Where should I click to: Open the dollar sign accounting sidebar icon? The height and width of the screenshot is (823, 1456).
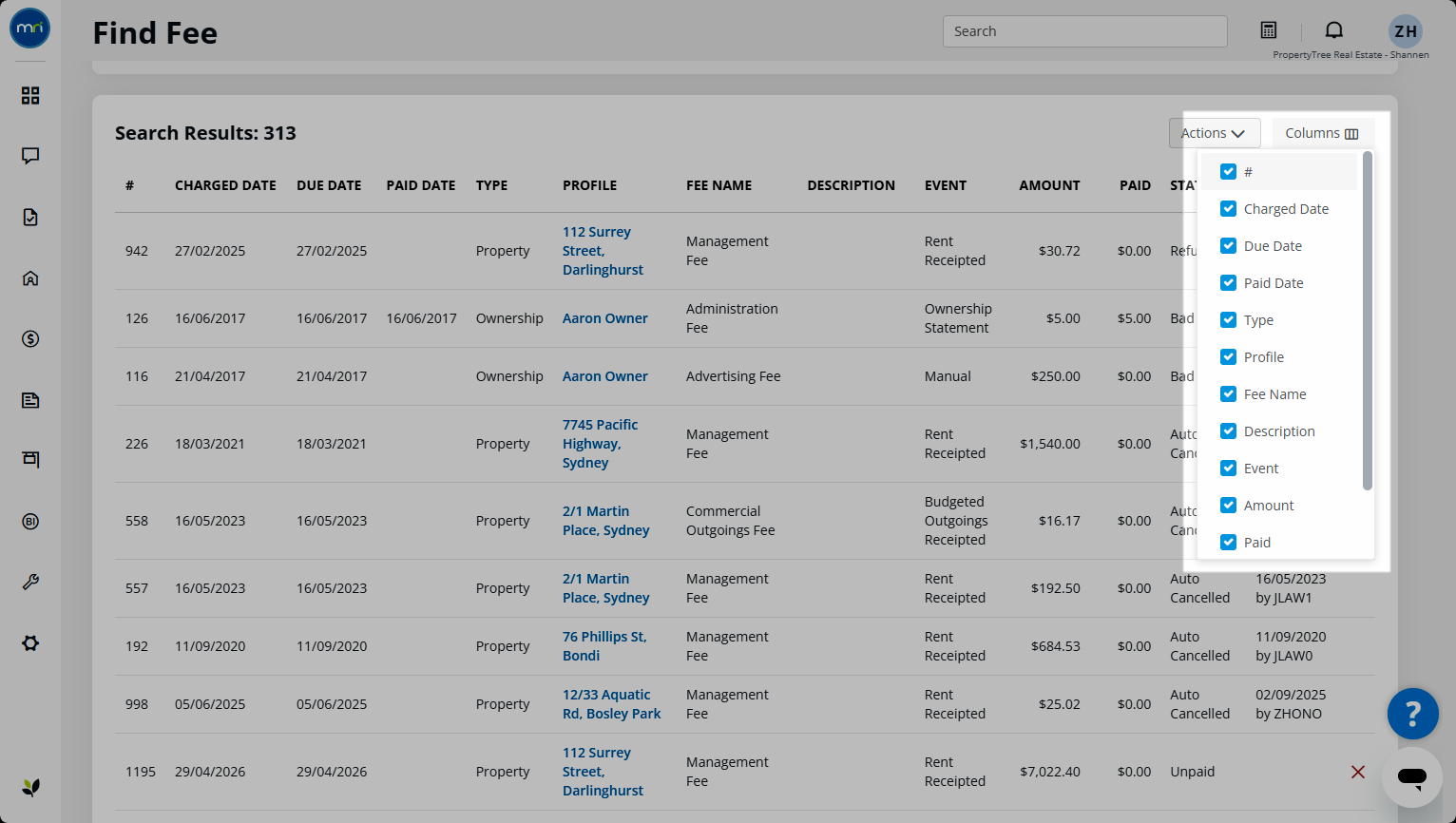click(30, 339)
